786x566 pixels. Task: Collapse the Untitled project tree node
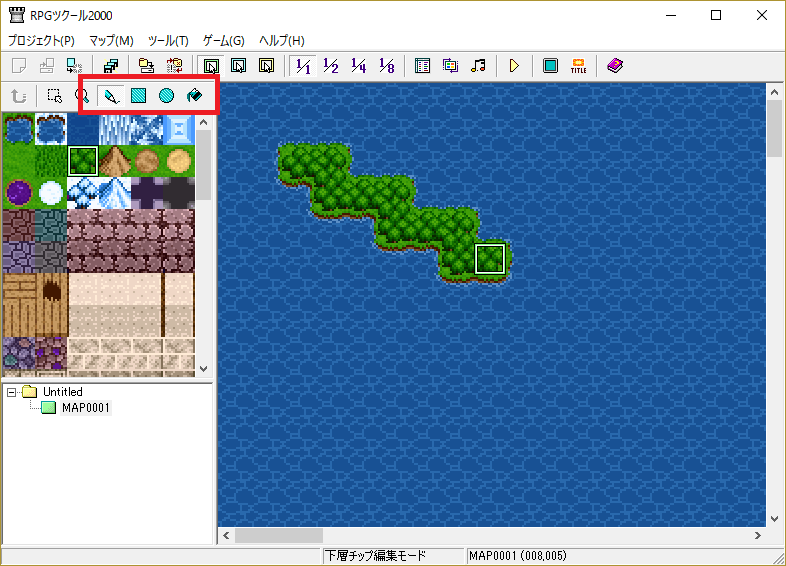point(12,392)
